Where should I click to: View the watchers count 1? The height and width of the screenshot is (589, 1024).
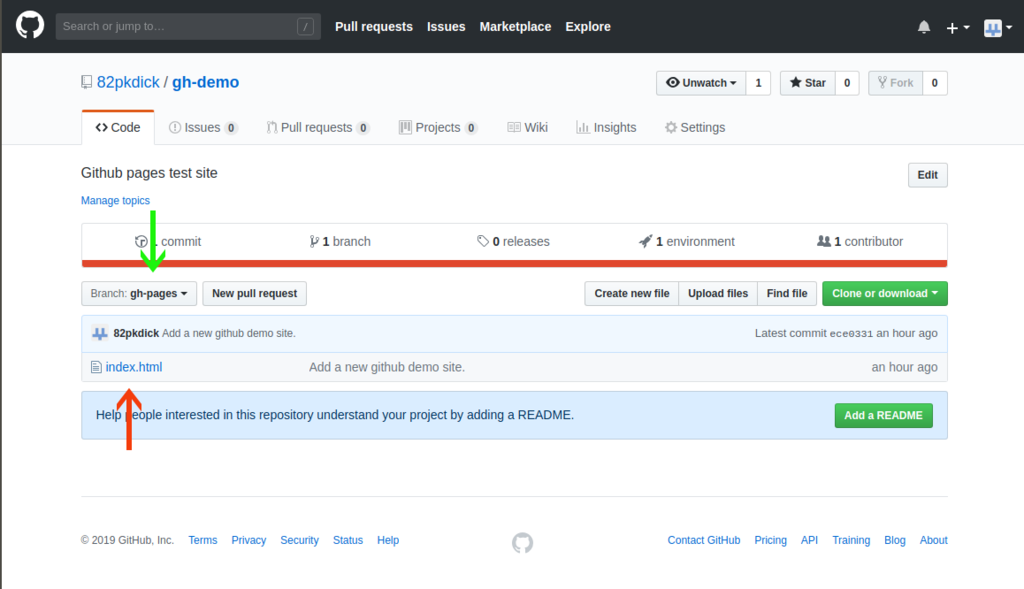point(758,83)
